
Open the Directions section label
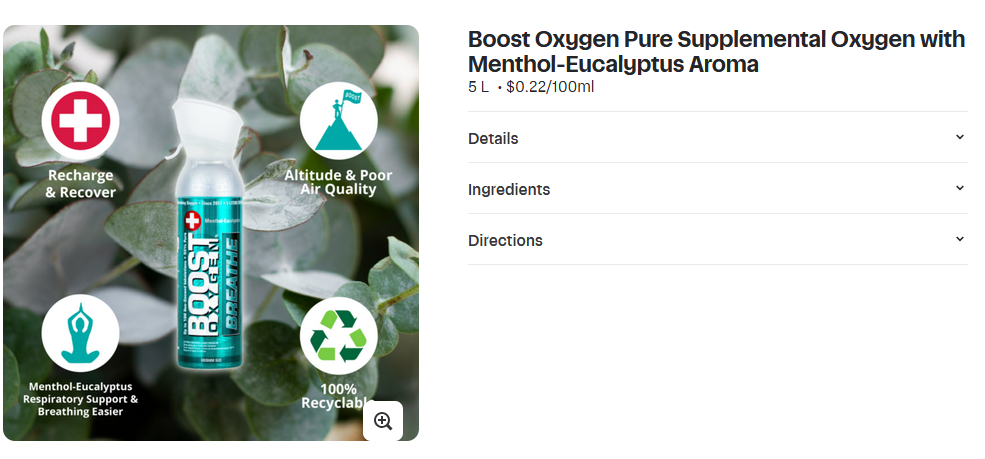pos(505,240)
